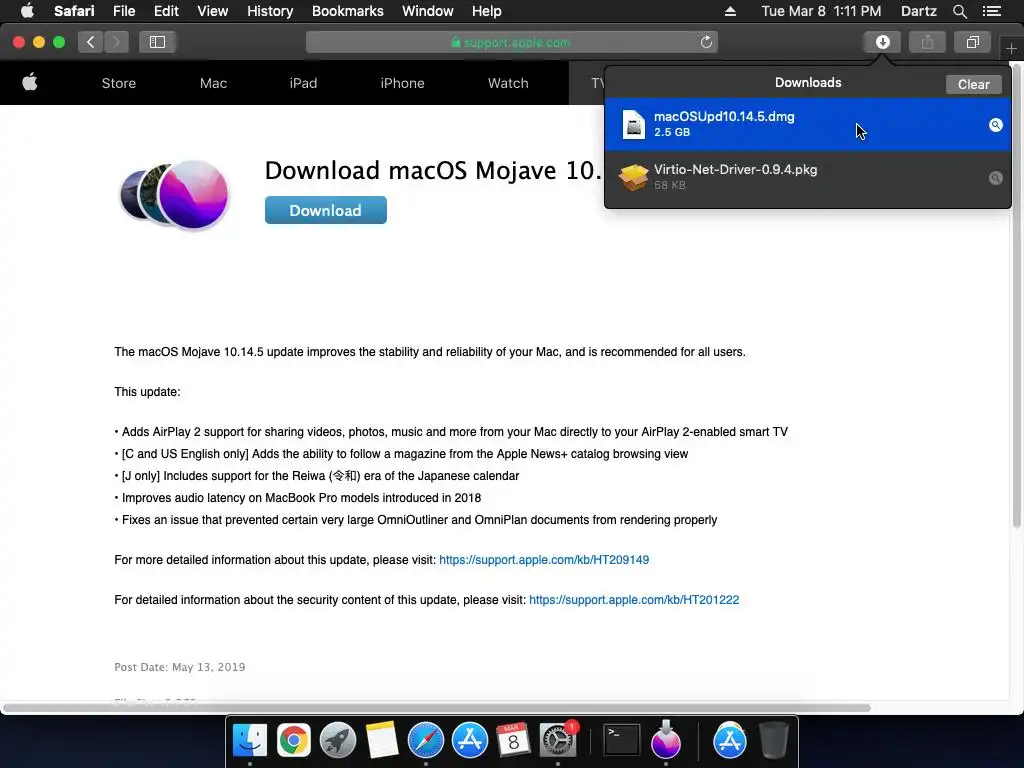The image size is (1024, 768).
Task: Click the Safari compass icon in Dock
Action: point(426,740)
